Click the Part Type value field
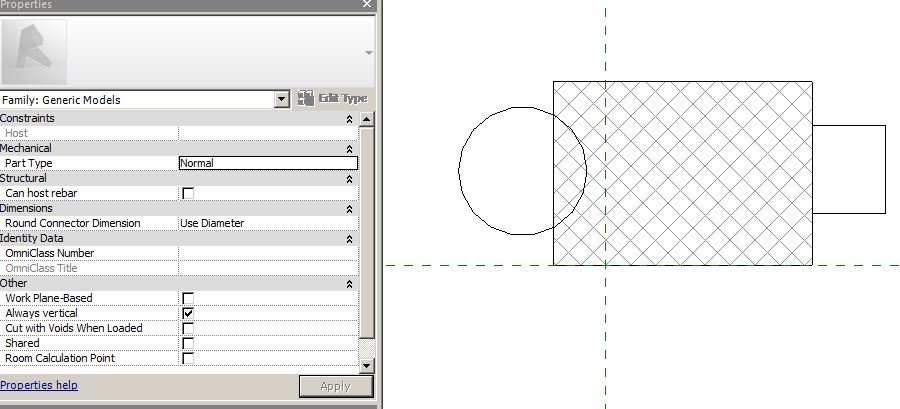The height and width of the screenshot is (409, 900). click(269, 163)
